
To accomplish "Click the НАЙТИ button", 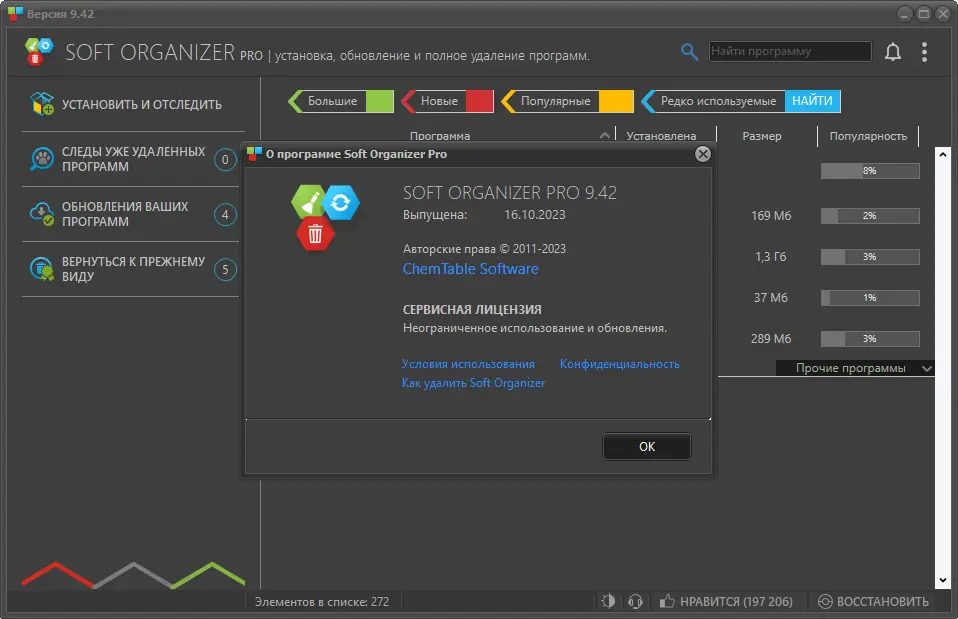I will click(813, 101).
